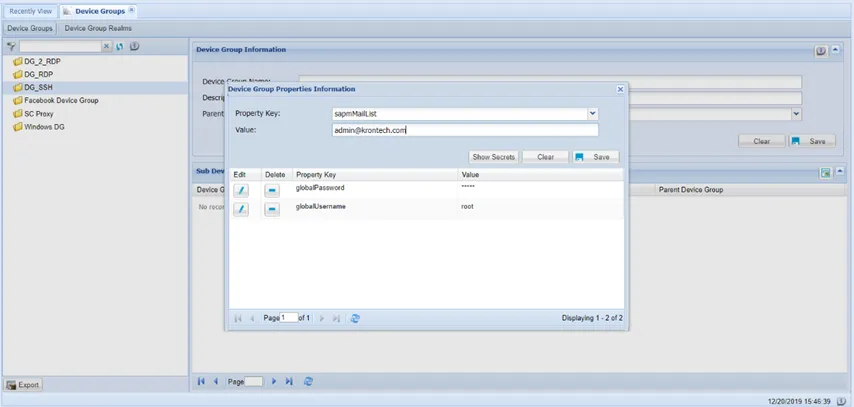Go to last page in bottom pager
Viewport: 854px width, 407px height.
pos(289,381)
